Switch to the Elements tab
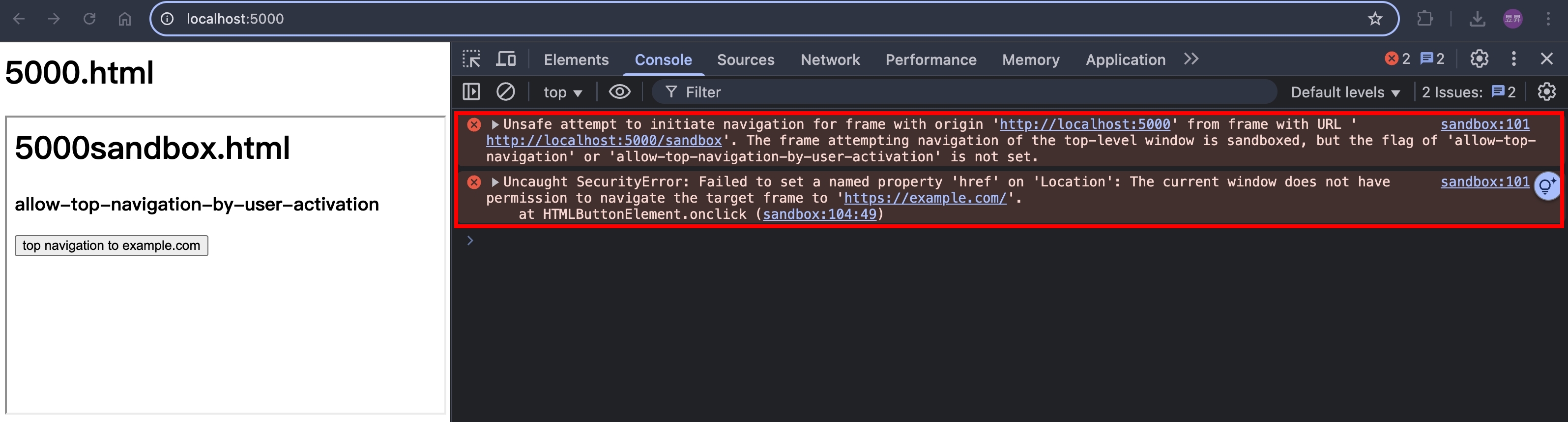1568x422 pixels. pos(576,60)
